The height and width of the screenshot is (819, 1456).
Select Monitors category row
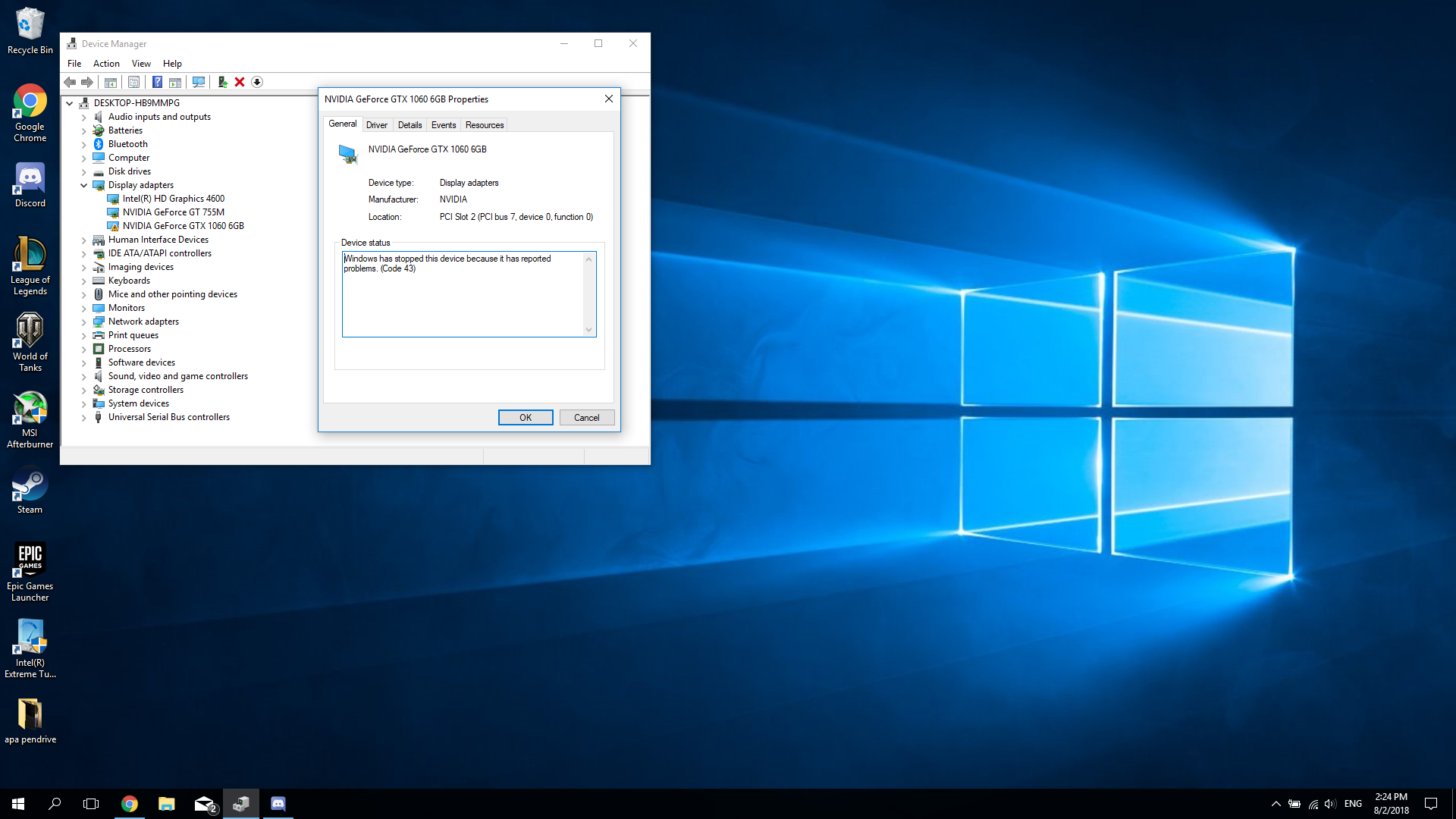[x=127, y=308]
